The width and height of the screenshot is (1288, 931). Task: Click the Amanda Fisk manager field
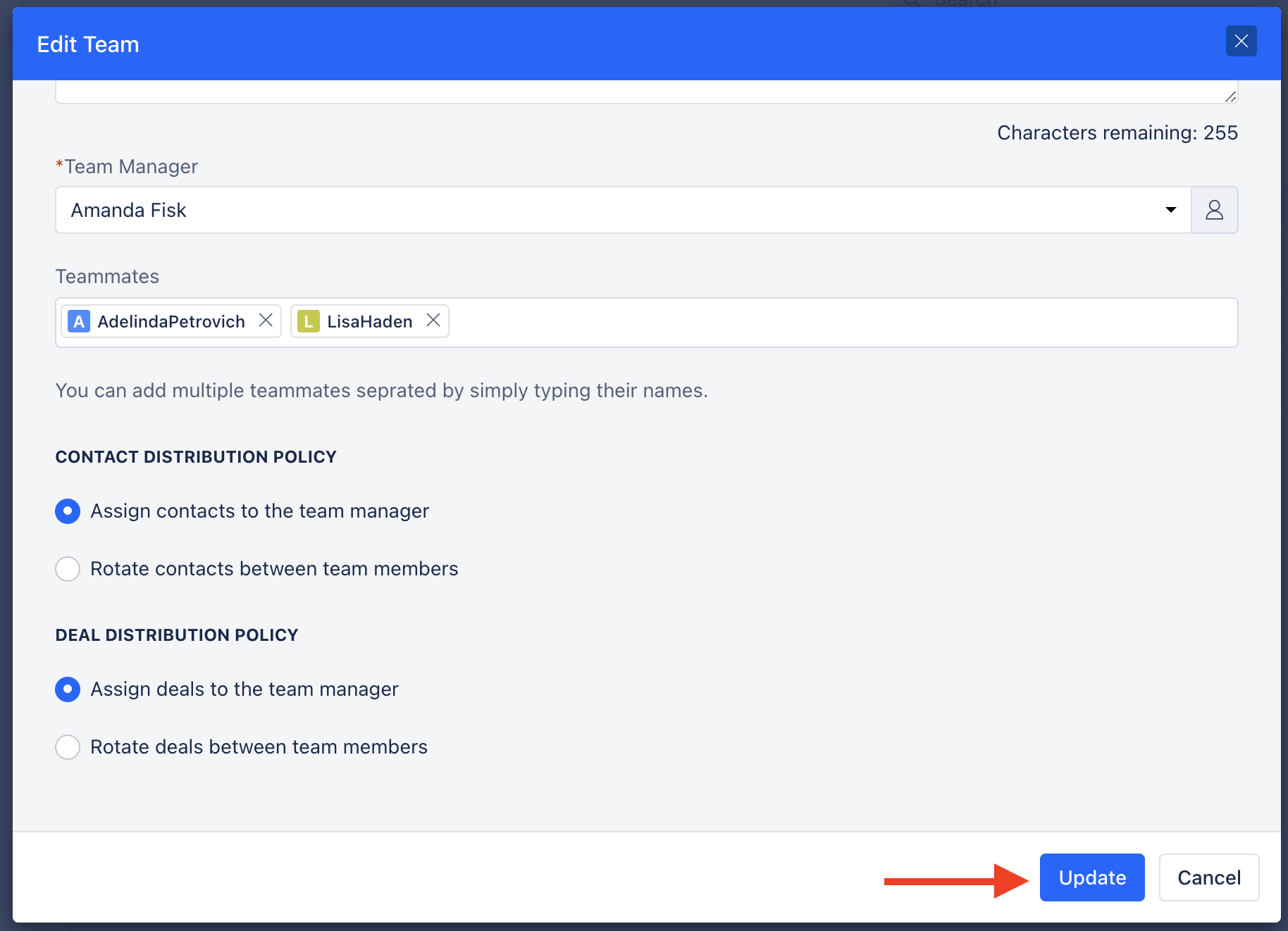tap(623, 210)
